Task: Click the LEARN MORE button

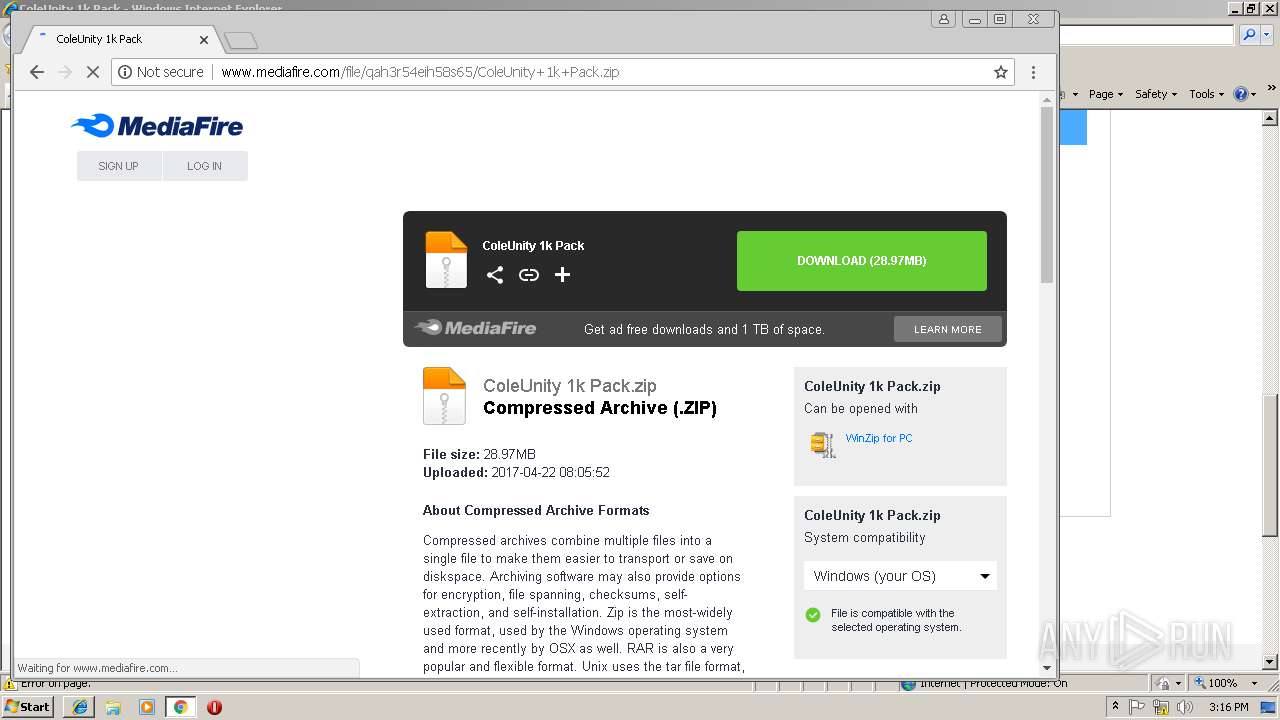Action: pyautogui.click(x=948, y=329)
